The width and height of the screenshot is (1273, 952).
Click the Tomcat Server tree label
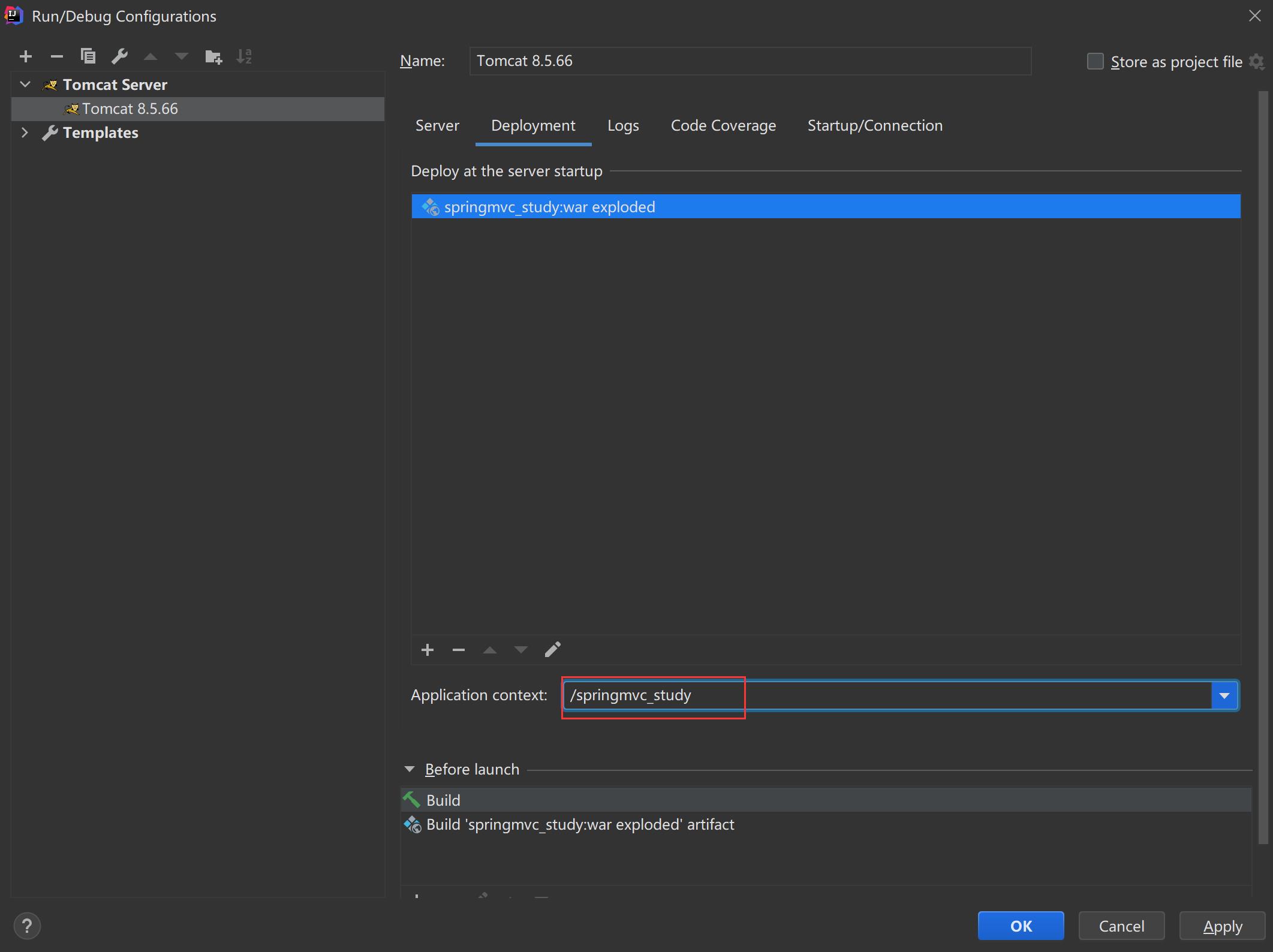click(115, 85)
